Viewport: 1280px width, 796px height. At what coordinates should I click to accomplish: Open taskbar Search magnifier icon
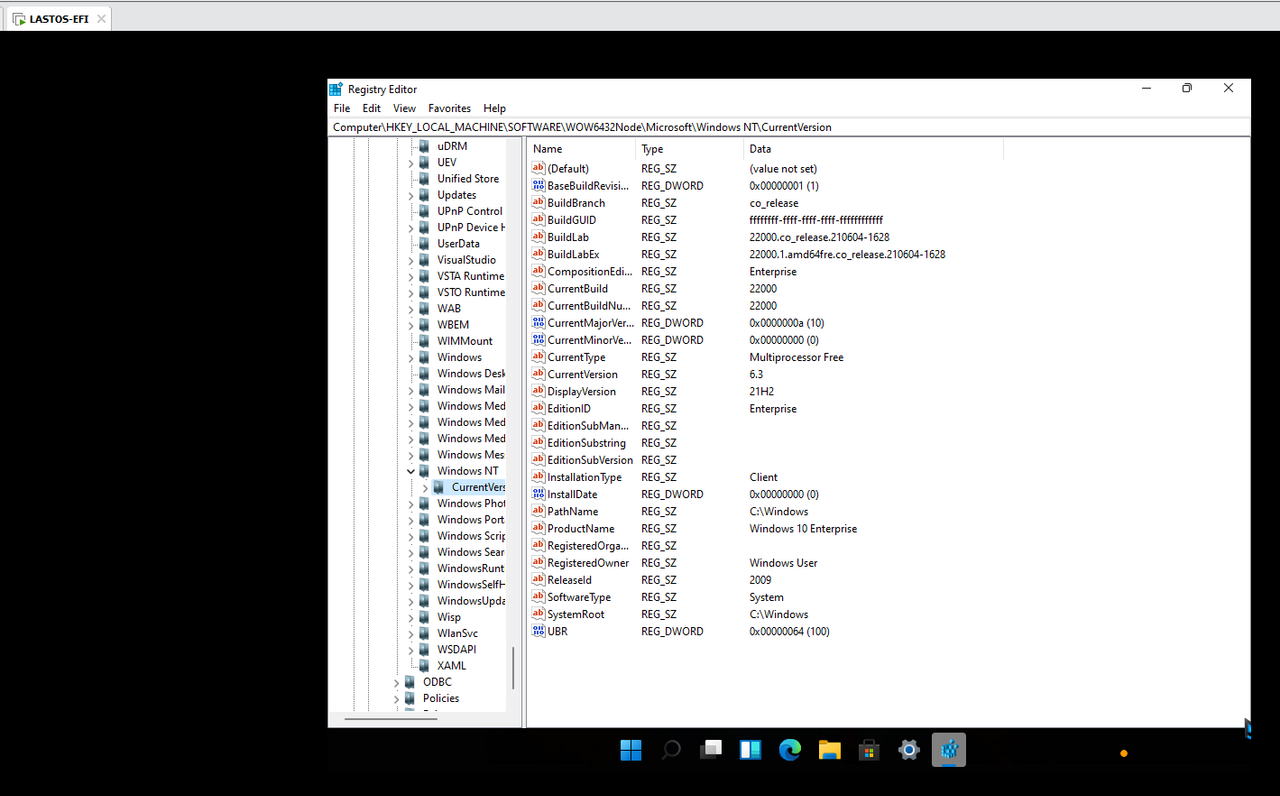click(671, 750)
